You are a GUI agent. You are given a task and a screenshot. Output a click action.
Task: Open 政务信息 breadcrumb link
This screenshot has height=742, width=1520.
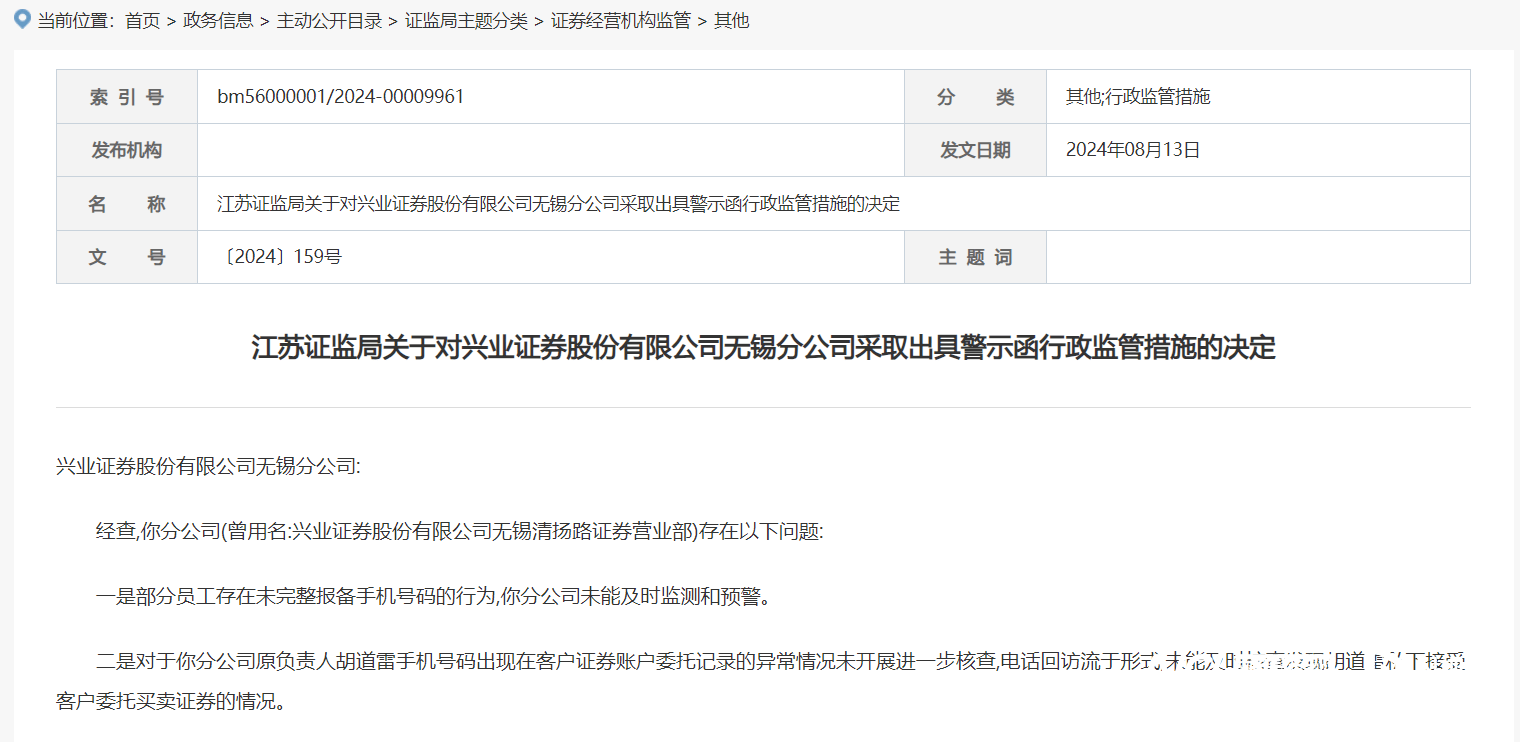pyautogui.click(x=218, y=21)
